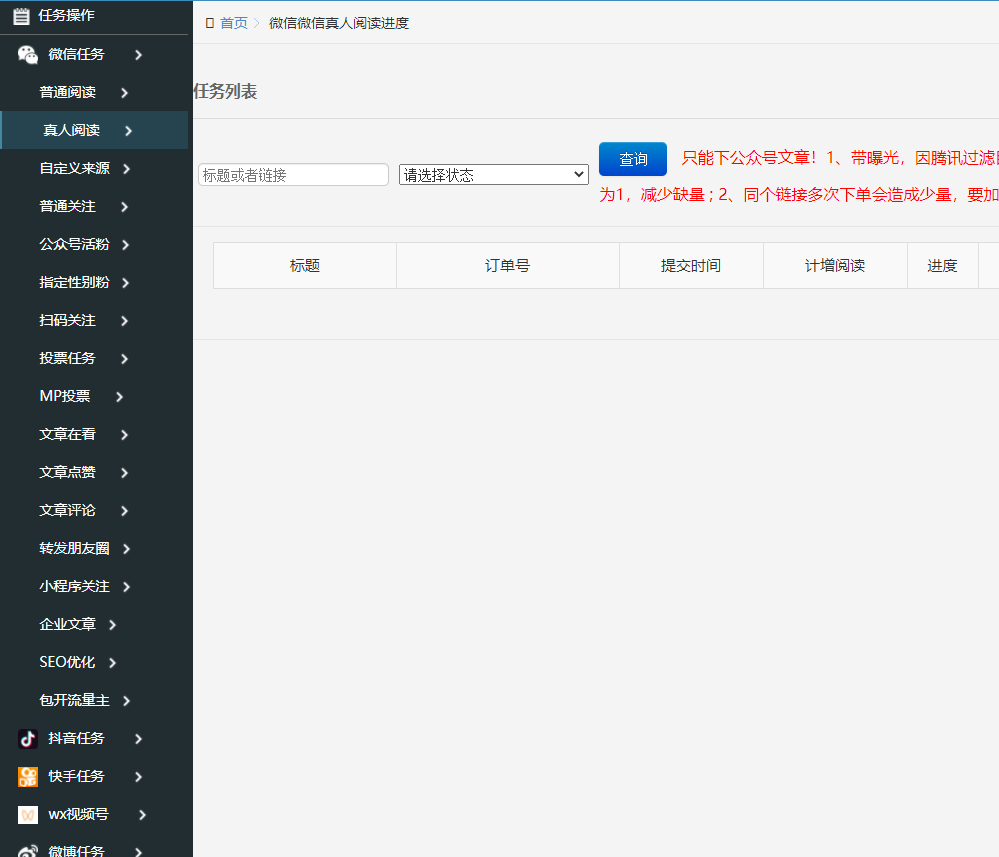The height and width of the screenshot is (857, 999).
Task: Open the 首页 breadcrumb link
Action: tap(232, 22)
